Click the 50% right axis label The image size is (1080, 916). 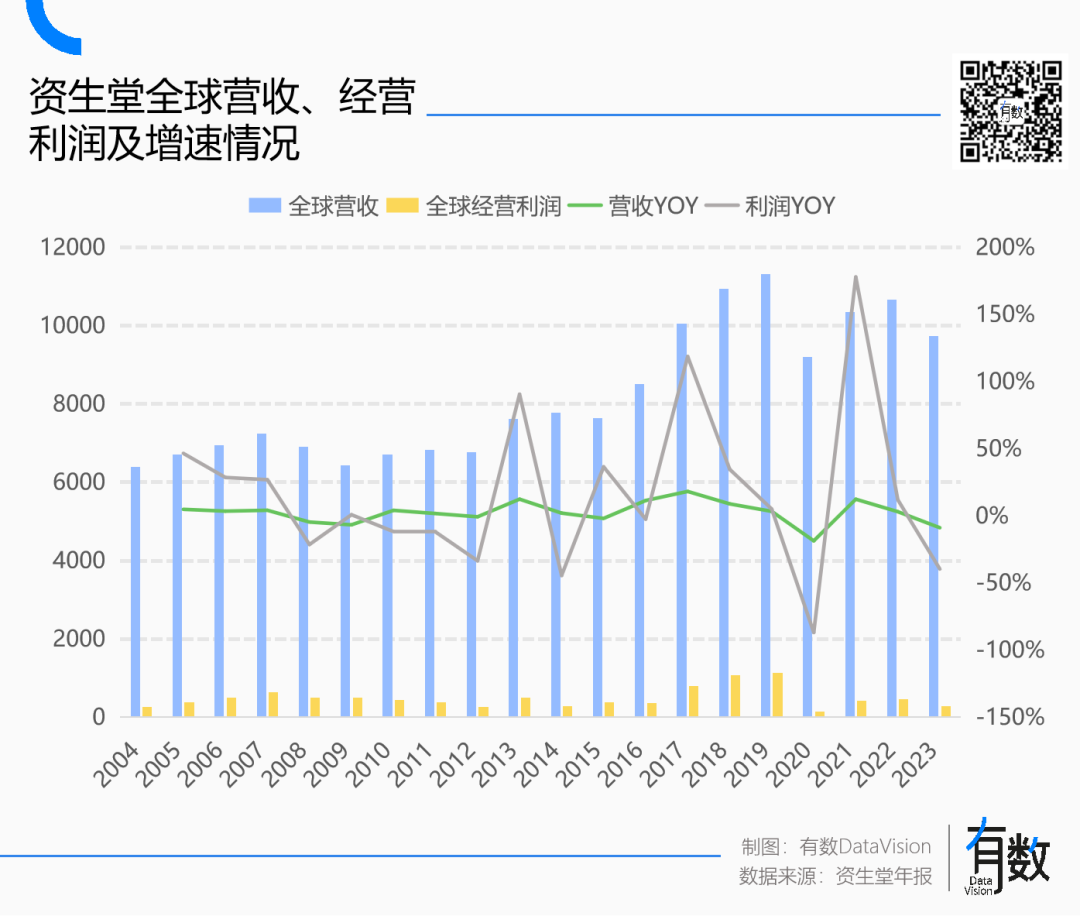998,448
